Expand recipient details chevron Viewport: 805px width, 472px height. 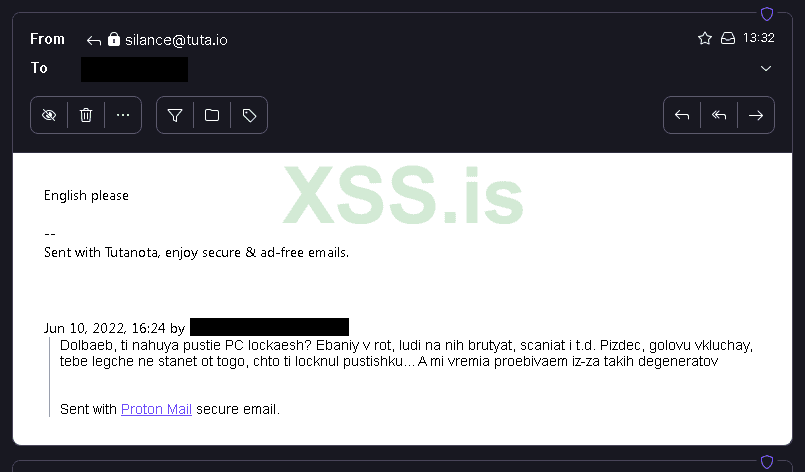point(765,68)
